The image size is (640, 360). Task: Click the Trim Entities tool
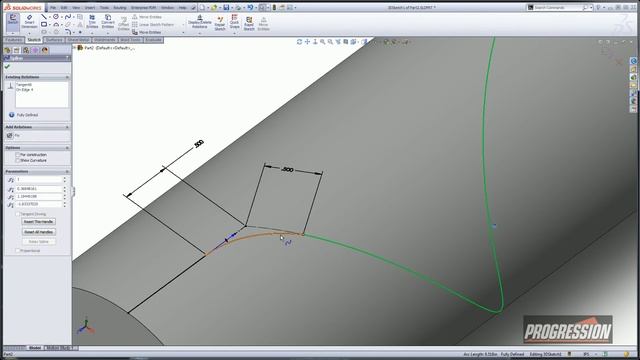tap(92, 21)
